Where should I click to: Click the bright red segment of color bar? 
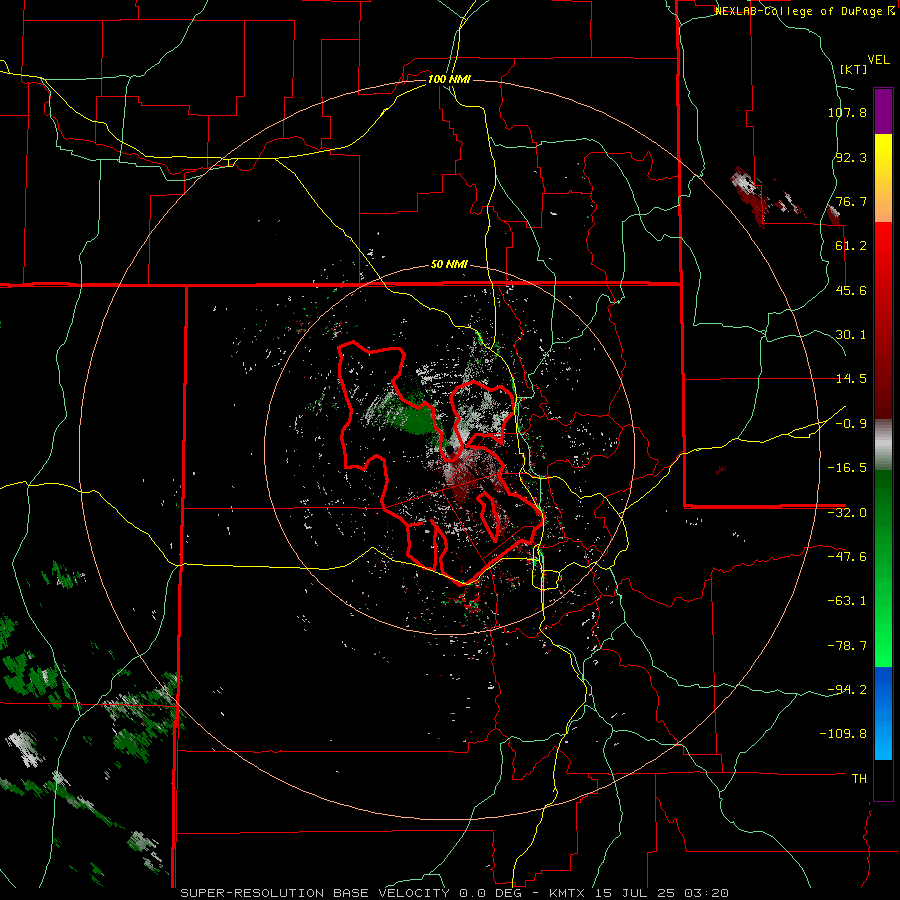click(883, 253)
